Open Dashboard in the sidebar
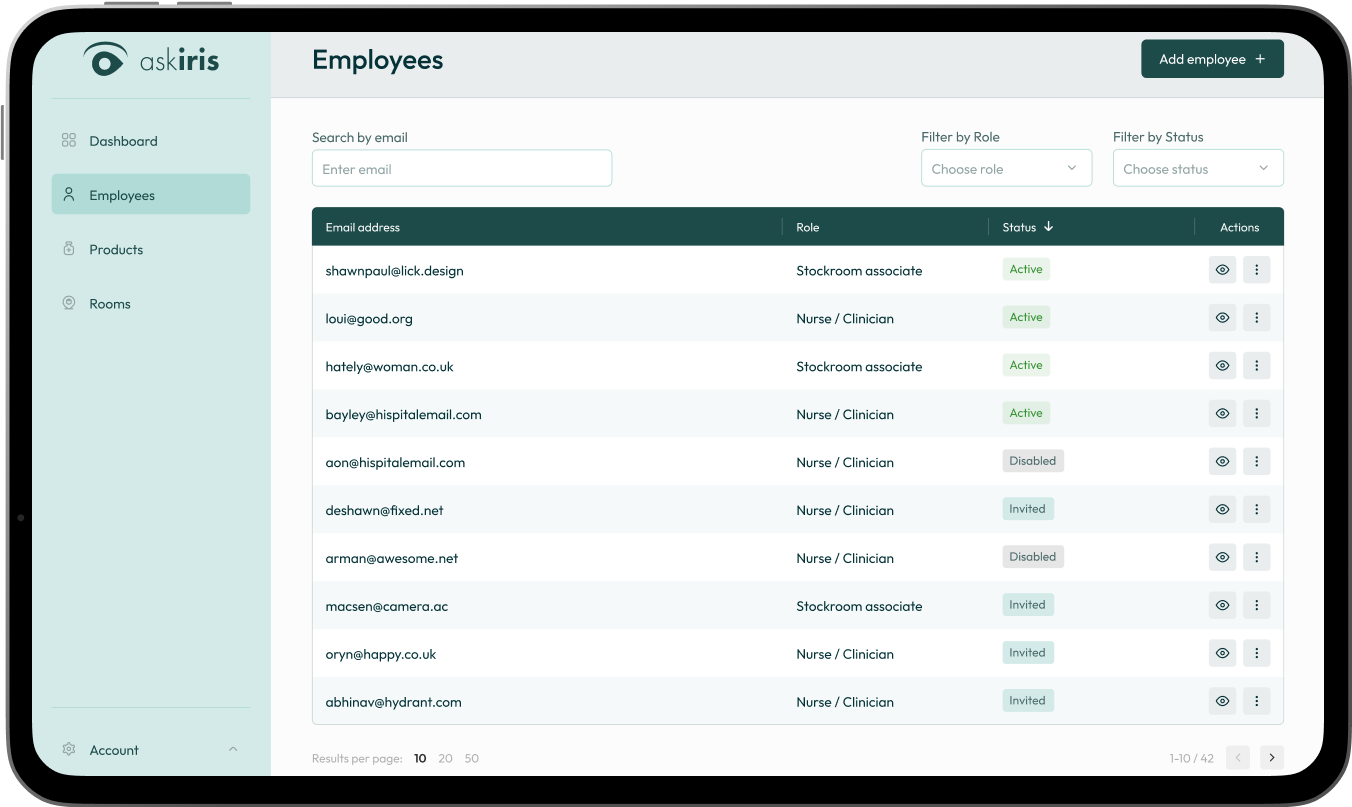1352x807 pixels. (123, 141)
